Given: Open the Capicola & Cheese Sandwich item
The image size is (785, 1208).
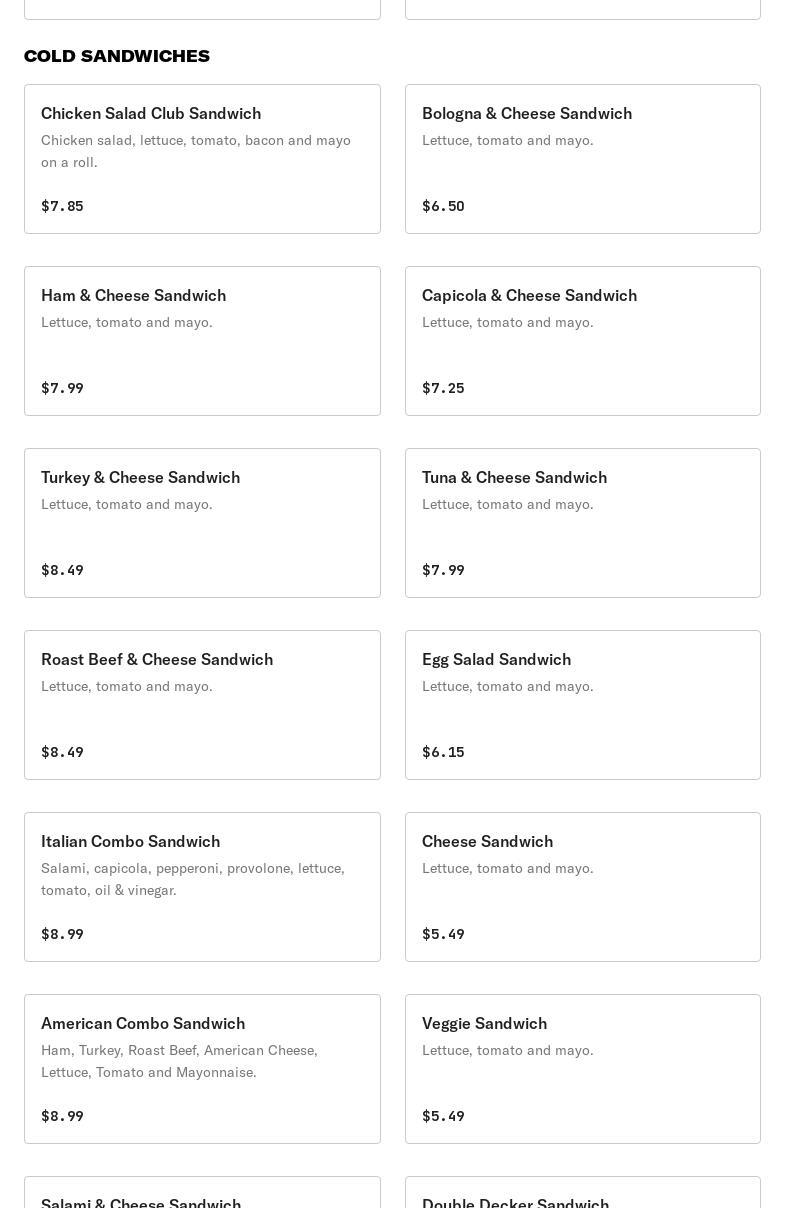Looking at the screenshot, I should 582,341.
